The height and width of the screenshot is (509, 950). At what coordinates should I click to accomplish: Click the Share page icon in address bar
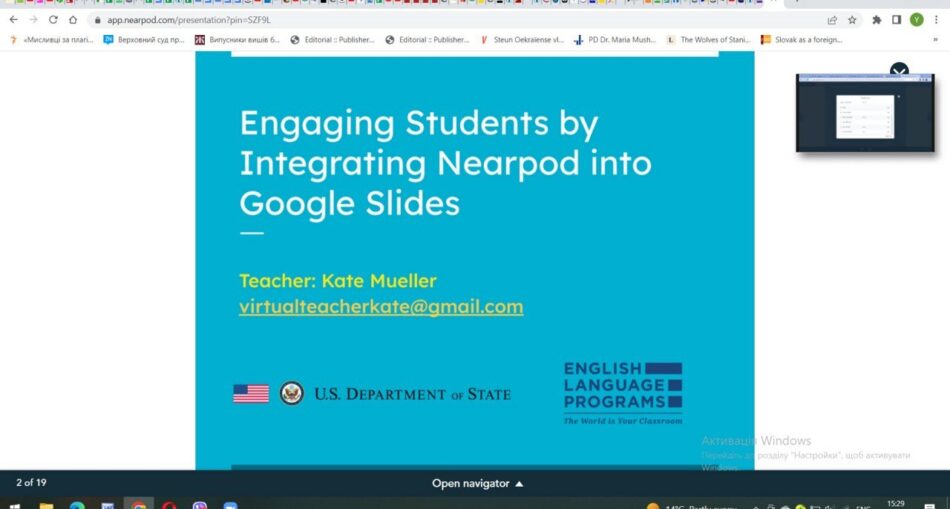tap(832, 19)
